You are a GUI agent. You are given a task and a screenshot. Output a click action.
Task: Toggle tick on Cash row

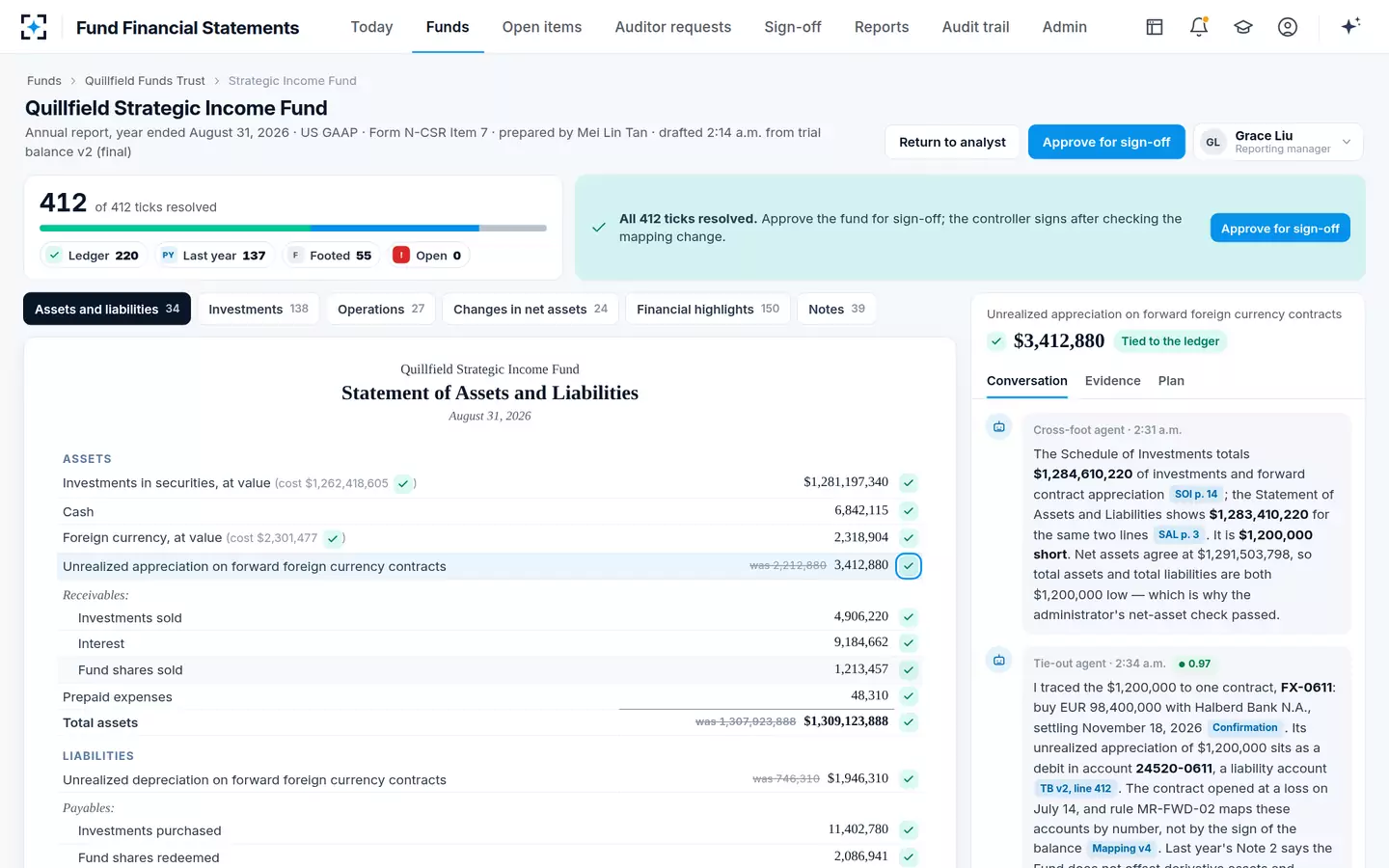click(909, 511)
